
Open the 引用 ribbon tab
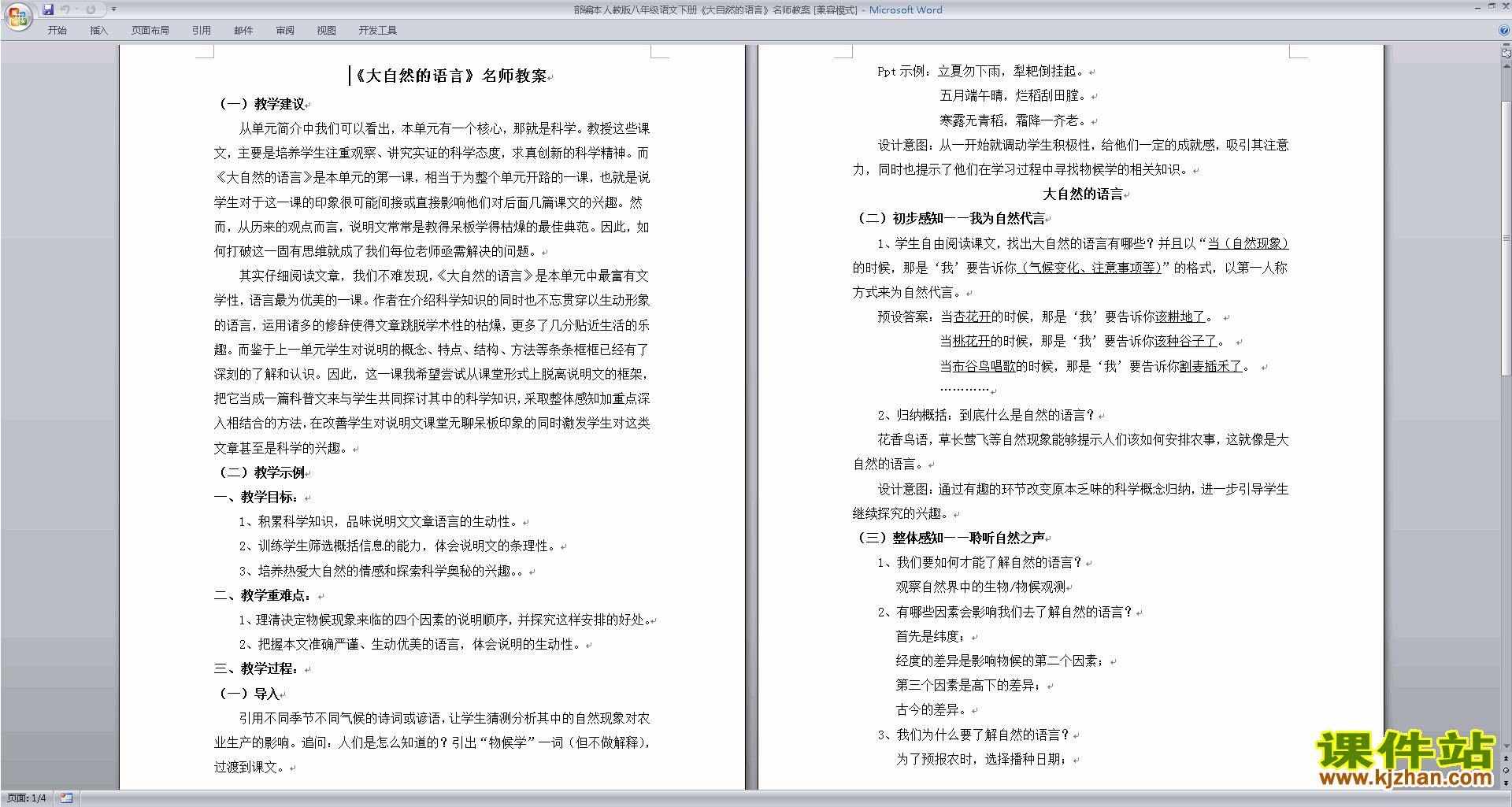coord(202,31)
